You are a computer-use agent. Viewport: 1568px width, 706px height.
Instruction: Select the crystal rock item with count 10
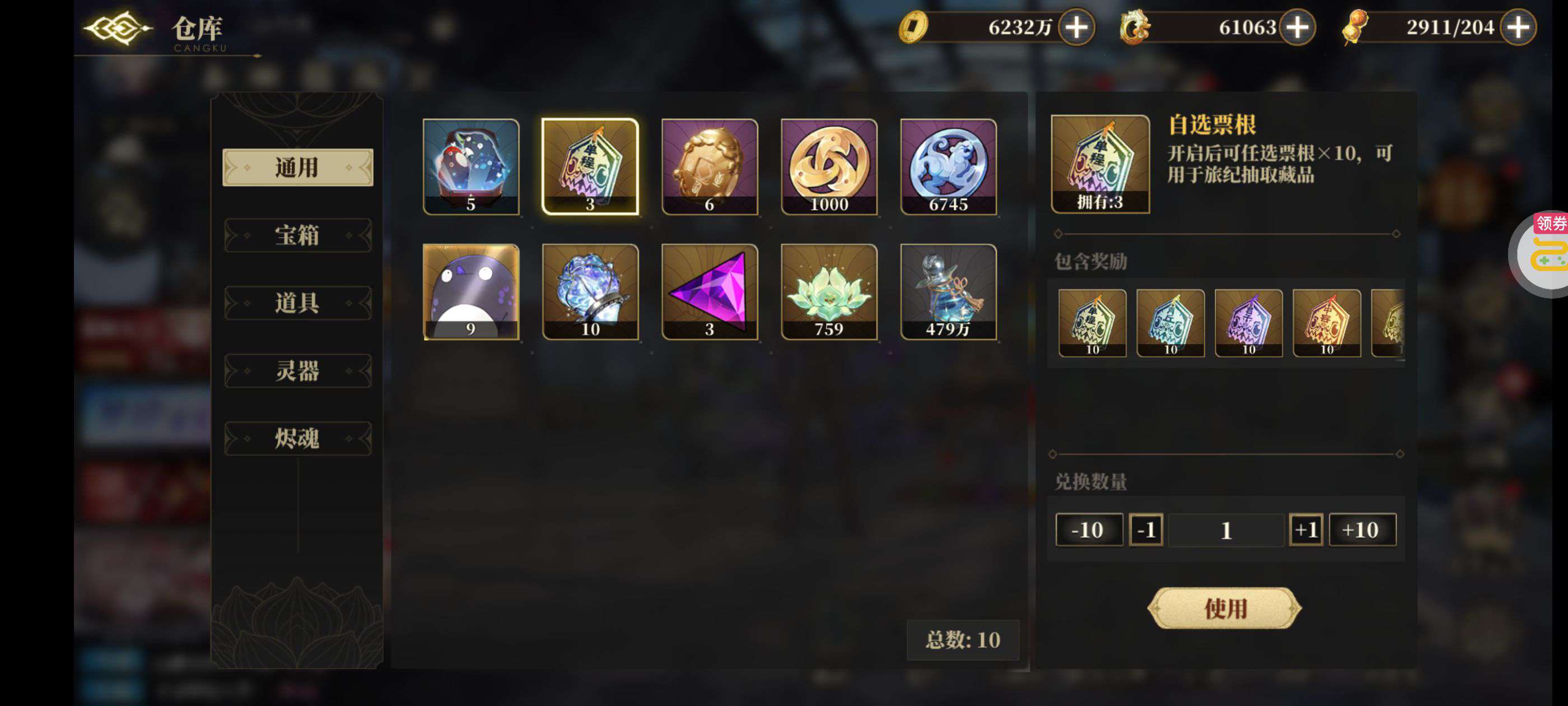pyautogui.click(x=590, y=292)
